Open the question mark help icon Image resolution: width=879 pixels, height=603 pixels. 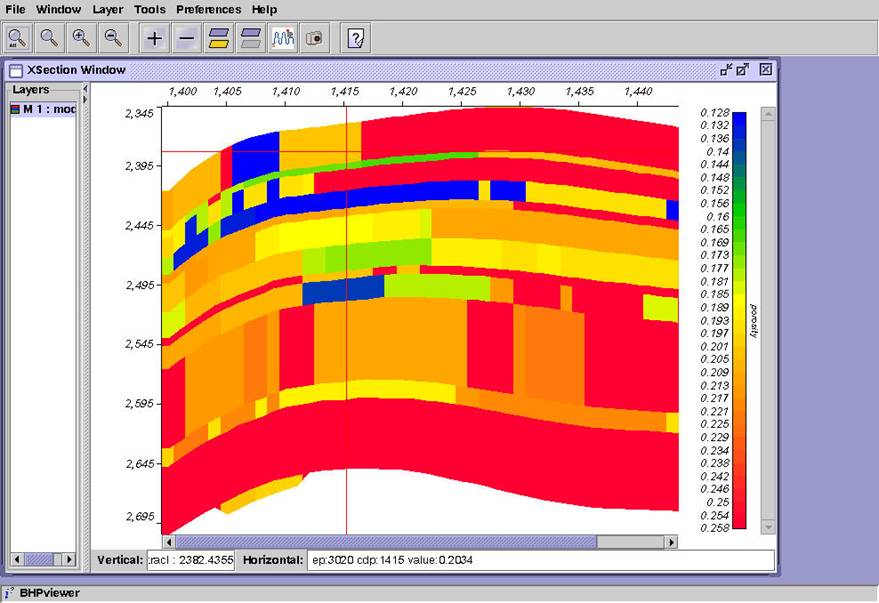click(355, 38)
